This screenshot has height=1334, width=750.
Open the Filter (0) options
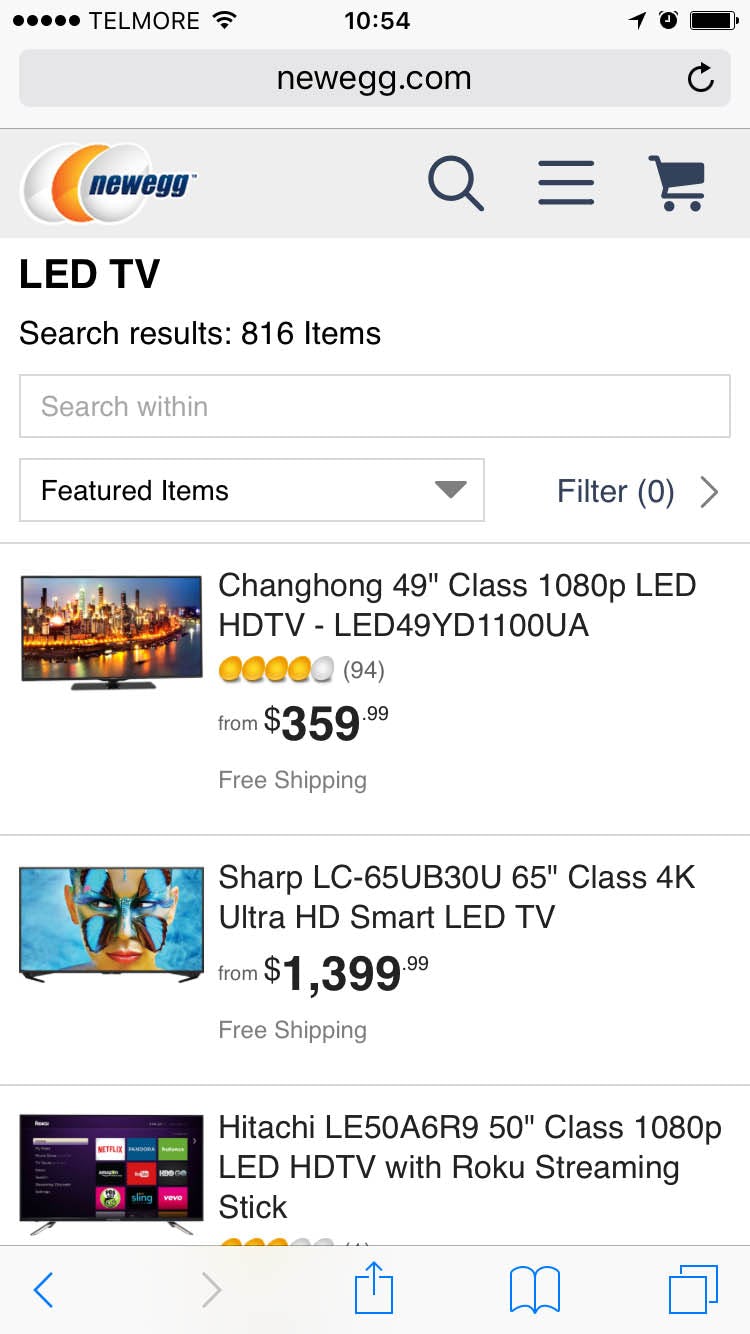(x=615, y=491)
